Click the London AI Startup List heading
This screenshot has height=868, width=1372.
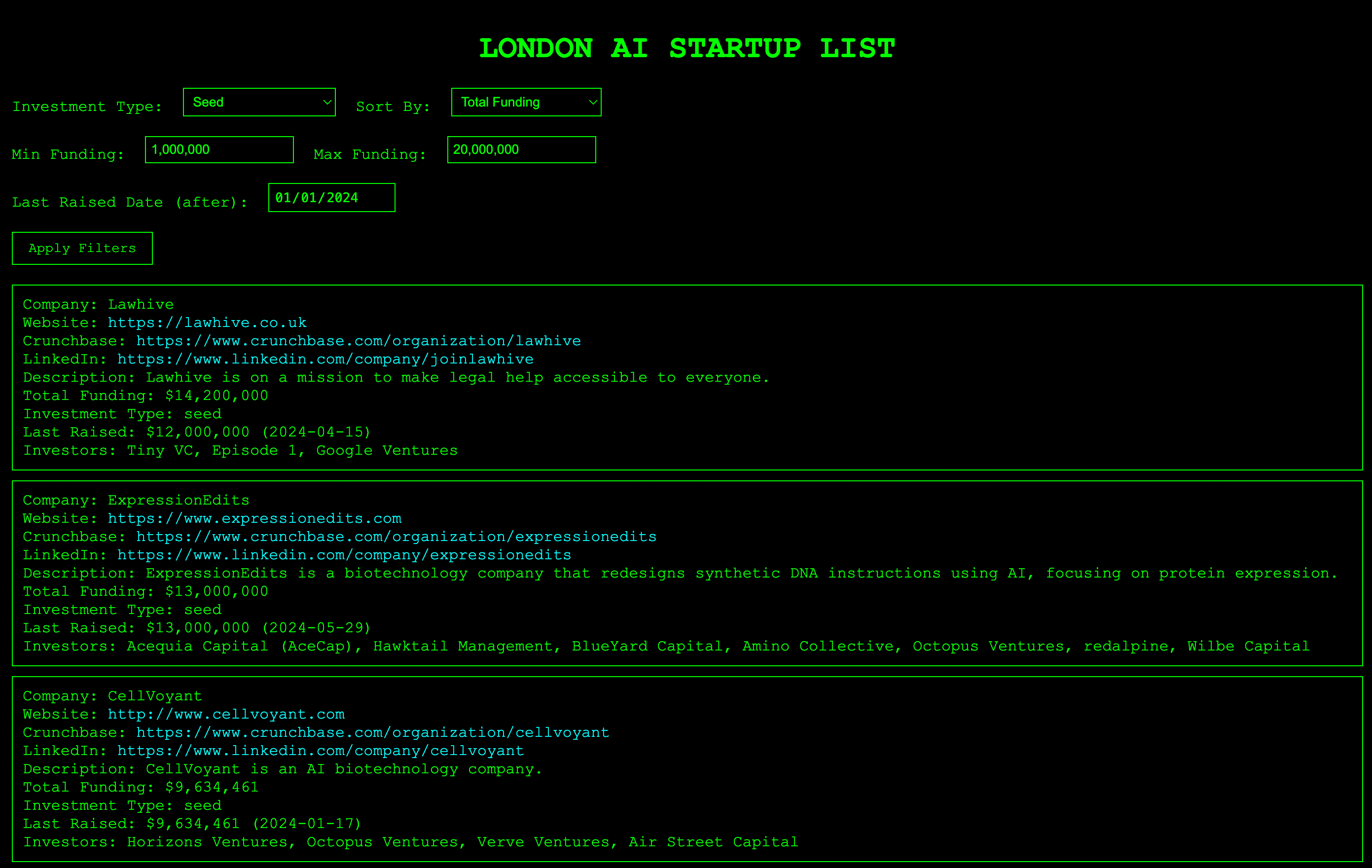[x=686, y=48]
